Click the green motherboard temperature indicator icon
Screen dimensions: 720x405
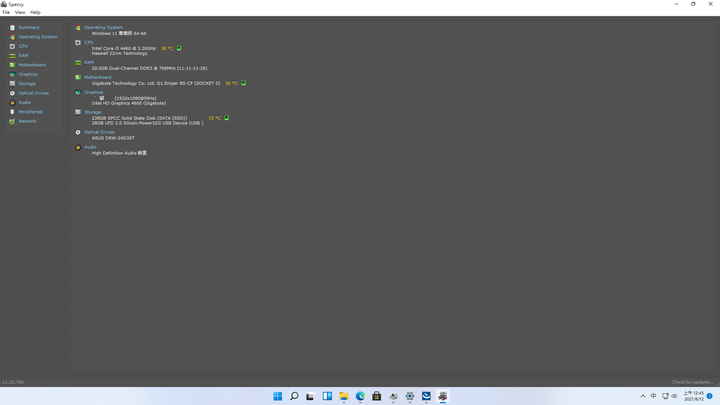click(x=243, y=83)
